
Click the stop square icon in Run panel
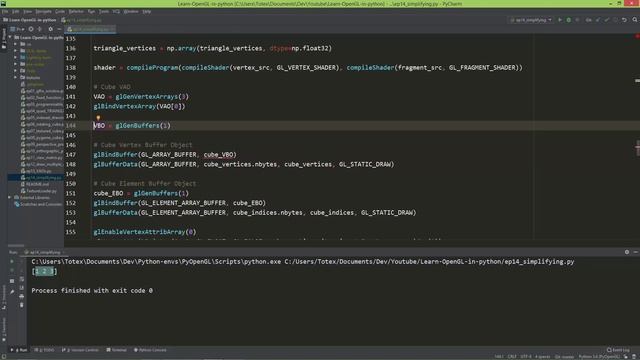[12, 281]
